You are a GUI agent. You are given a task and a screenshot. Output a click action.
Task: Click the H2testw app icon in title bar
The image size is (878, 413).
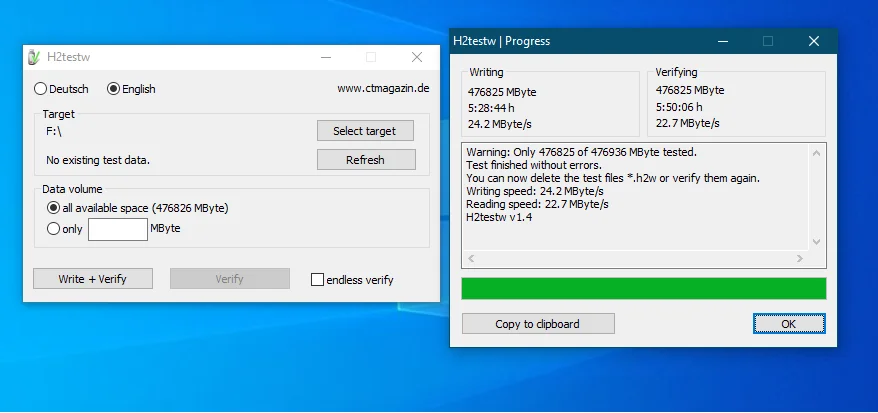pyautogui.click(x=34, y=57)
